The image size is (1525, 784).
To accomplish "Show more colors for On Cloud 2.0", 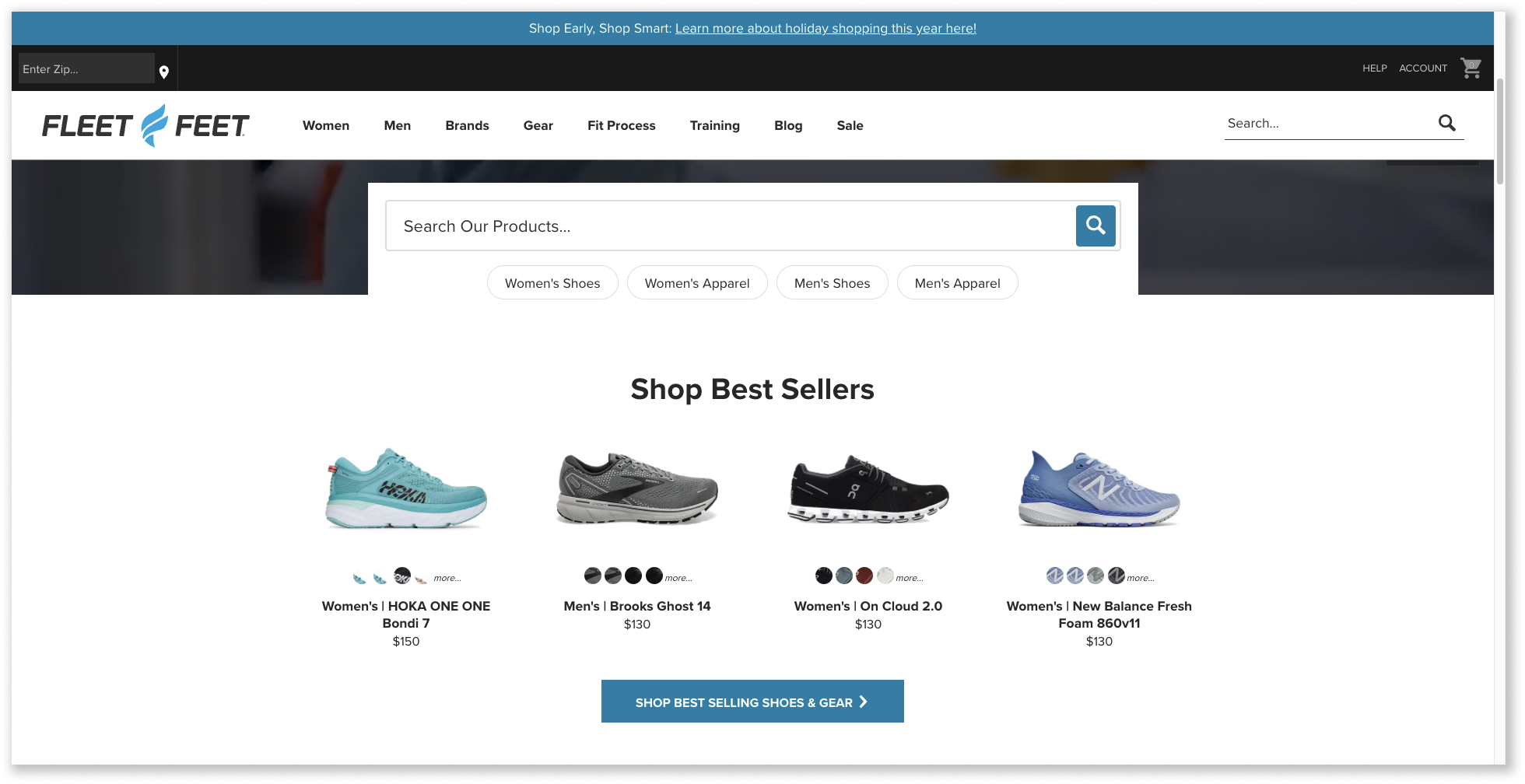I will 910,578.
